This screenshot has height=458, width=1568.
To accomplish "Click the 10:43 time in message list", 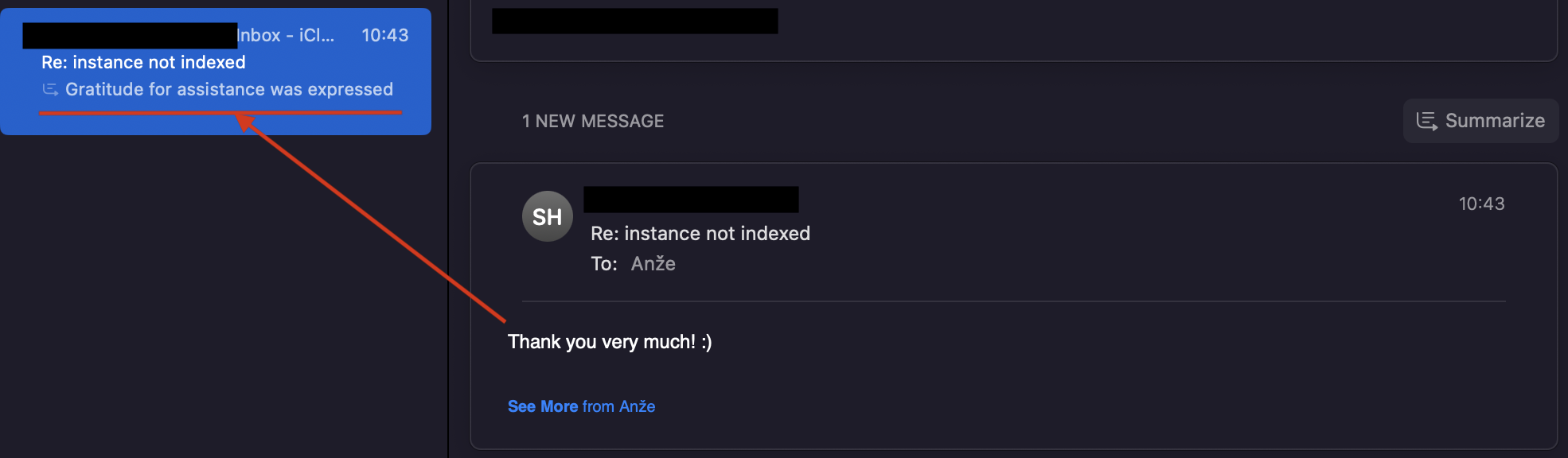I will [384, 35].
